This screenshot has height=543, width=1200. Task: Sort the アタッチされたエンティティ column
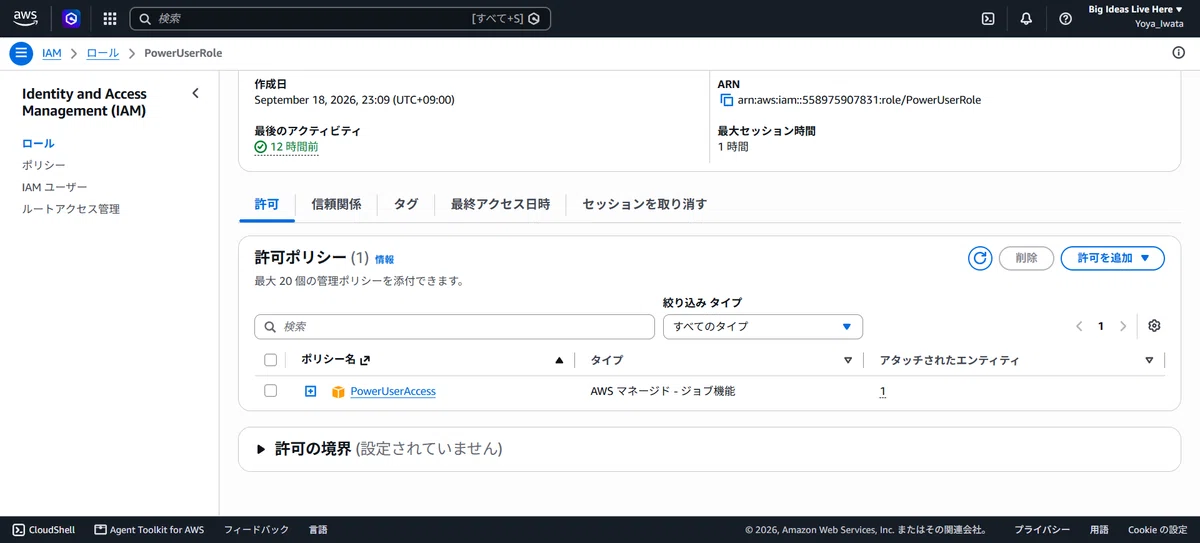(x=1149, y=360)
